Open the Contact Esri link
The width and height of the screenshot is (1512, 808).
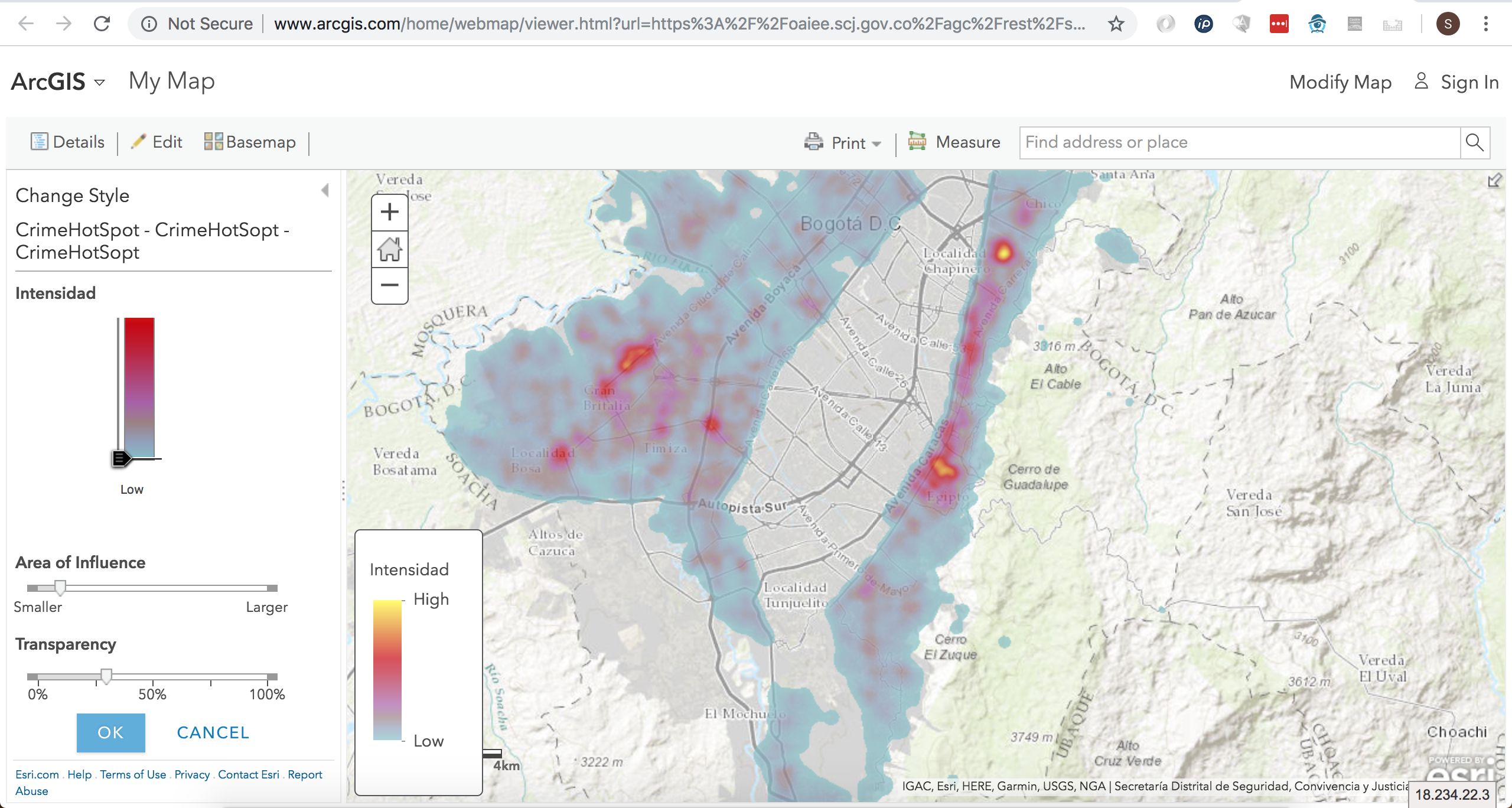(x=249, y=774)
